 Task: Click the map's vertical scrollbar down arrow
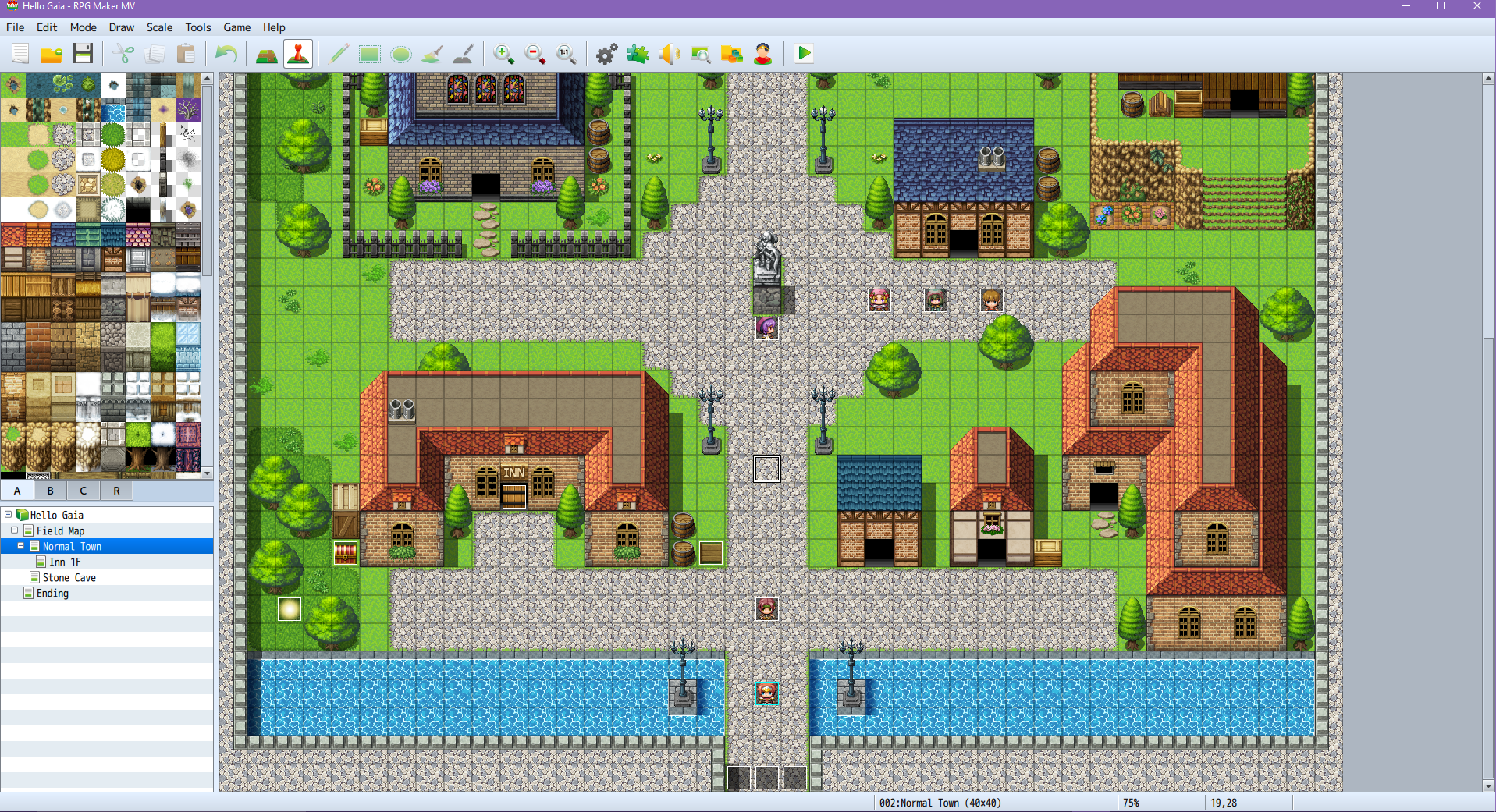tap(1488, 785)
